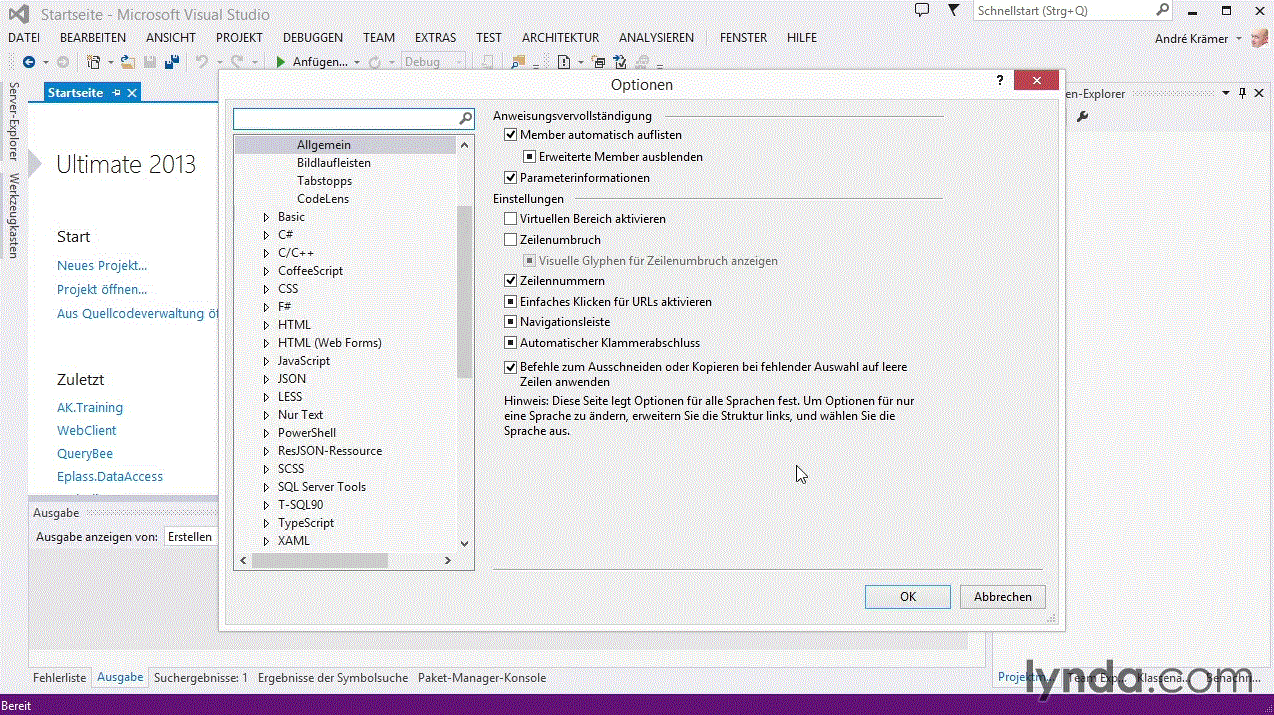Click the options tree vertical scrollbar thumb

point(464,292)
